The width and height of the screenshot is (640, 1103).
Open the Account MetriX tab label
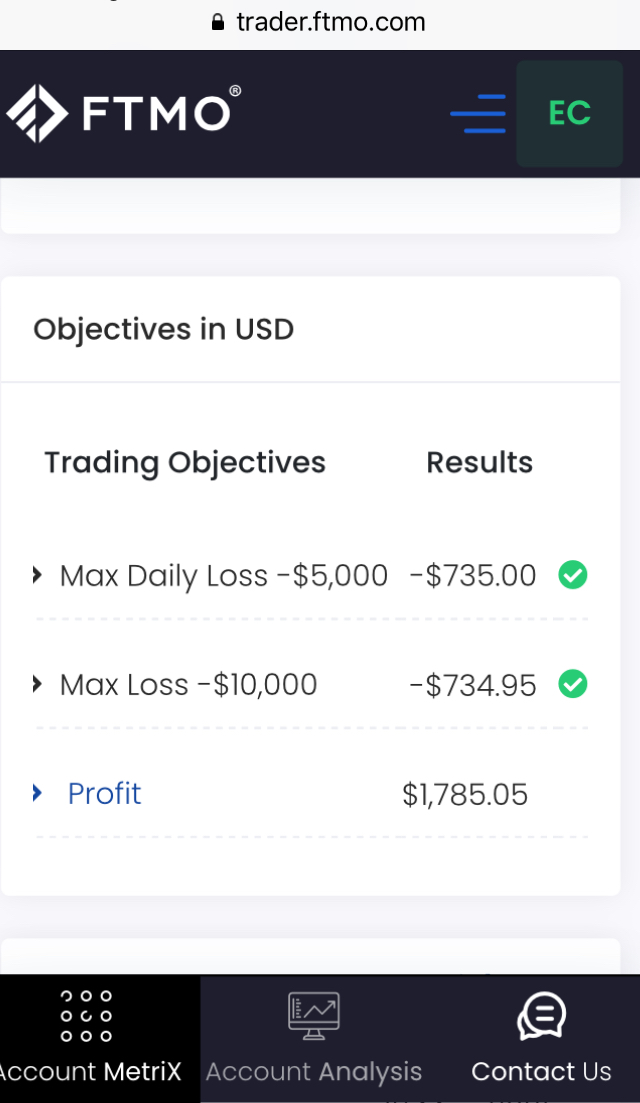(90, 1072)
